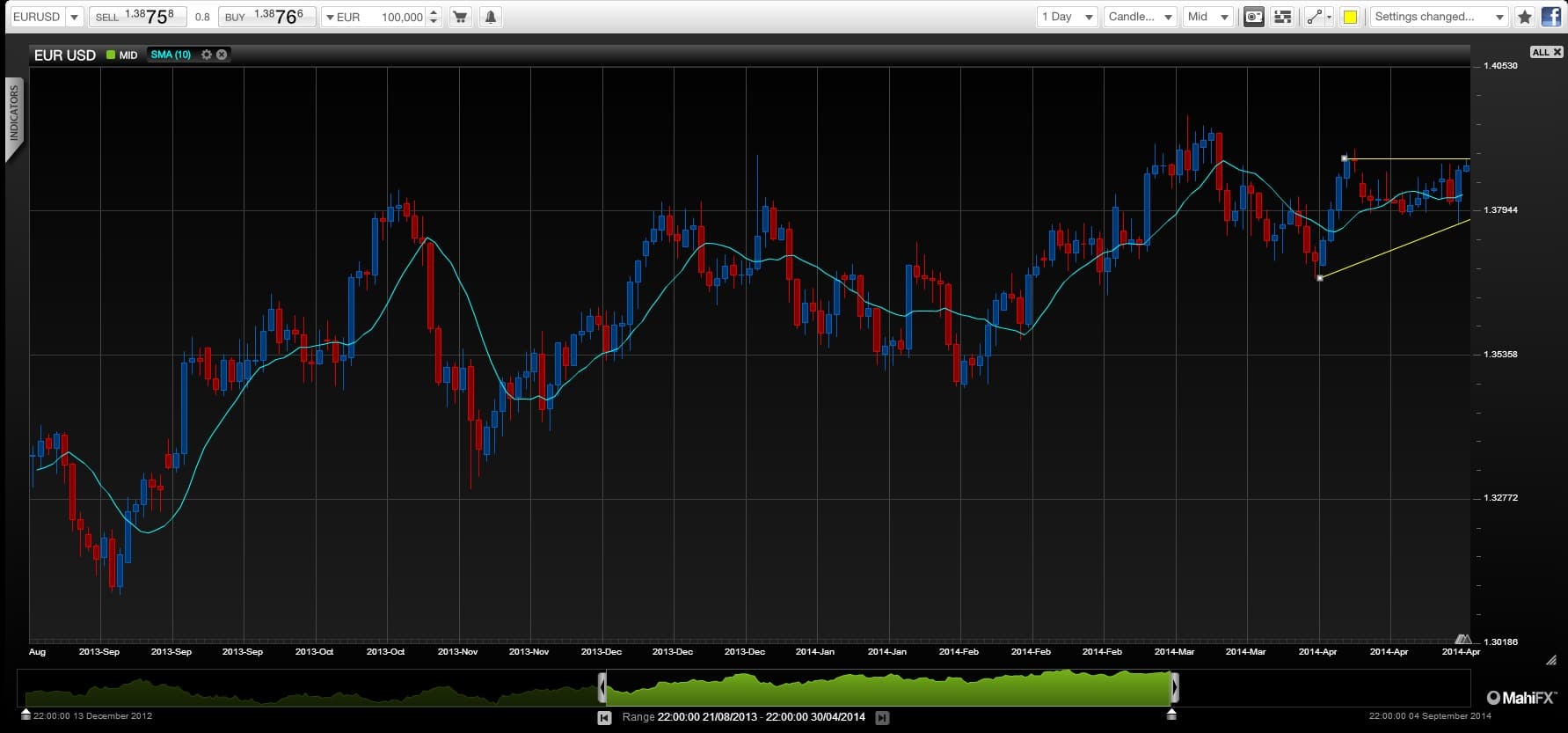Click the SELL 1.38758 button
This screenshot has width=1568, height=733.
pos(137,17)
